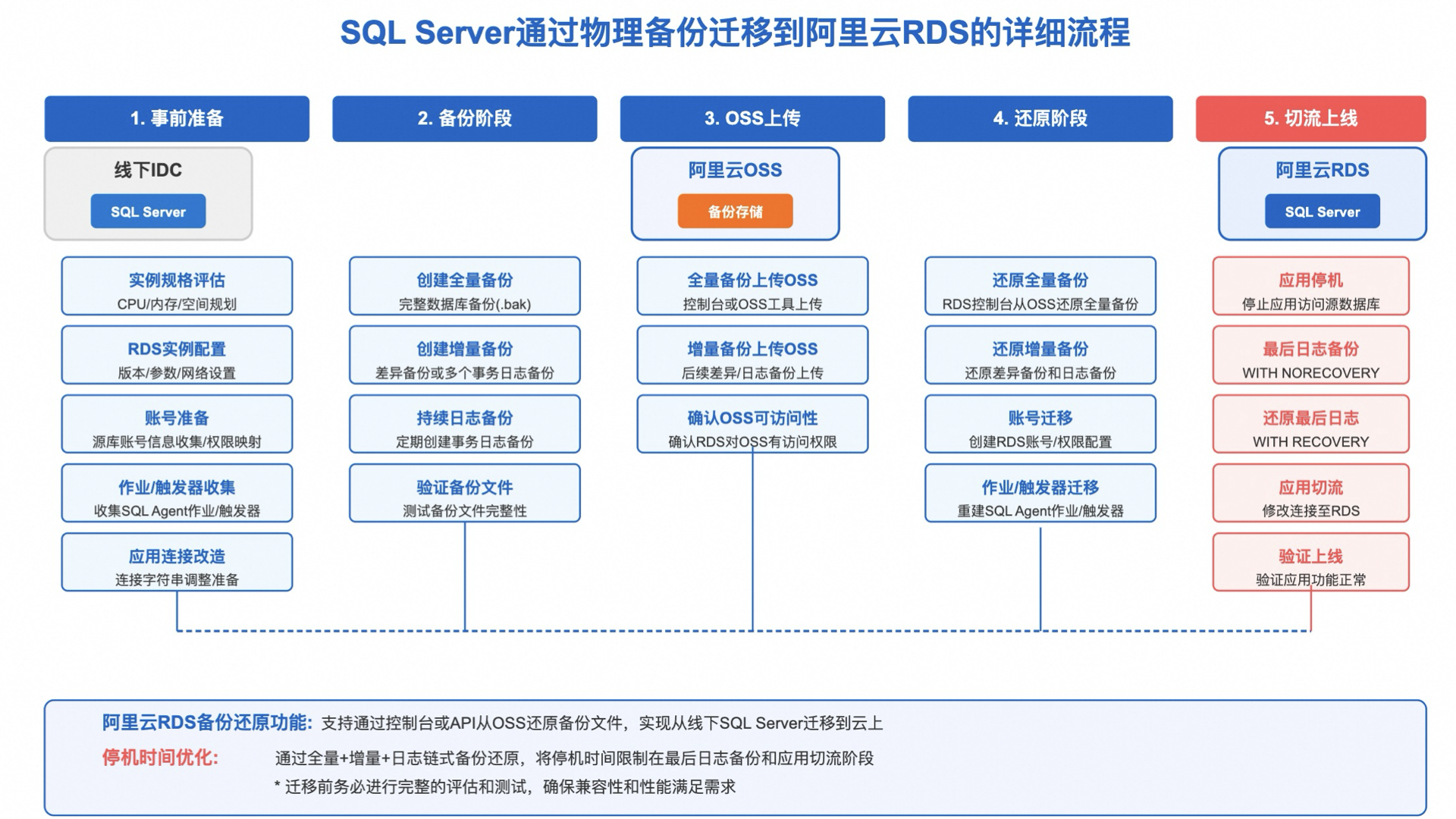The width and height of the screenshot is (1456, 819).
Task: Select the 创建增量备份 step box
Action: [x=465, y=355]
